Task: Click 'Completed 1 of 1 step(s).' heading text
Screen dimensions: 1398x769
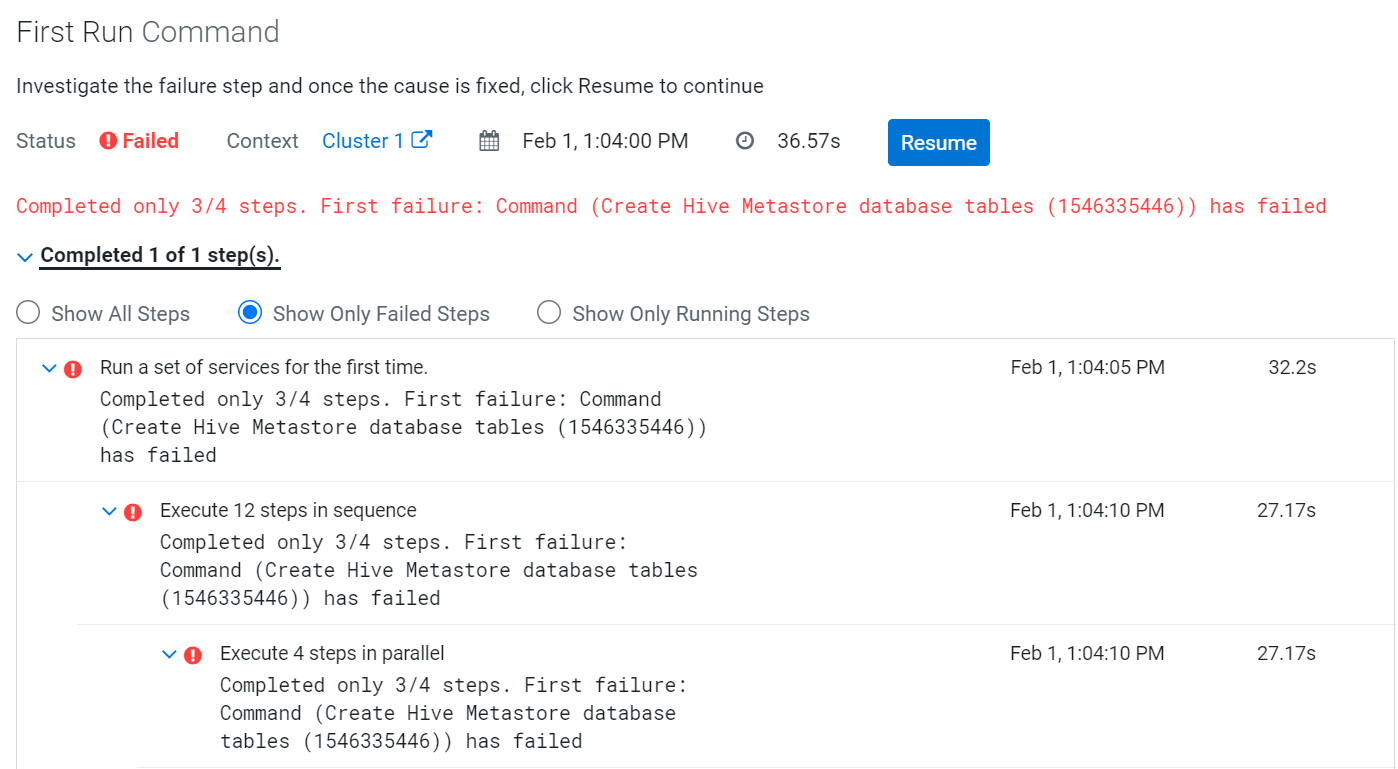Action: click(160, 255)
